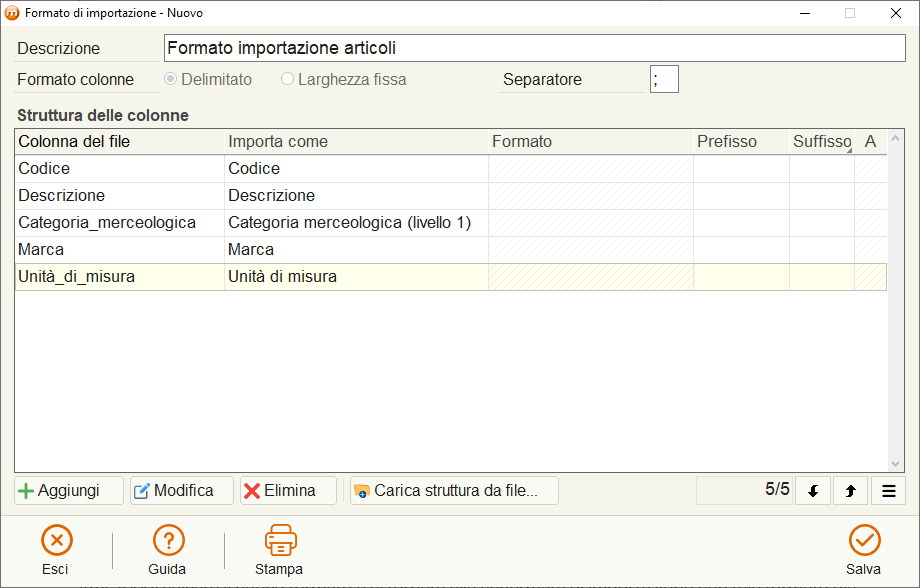920x588 pixels.
Task: Click the table scrollbar down arrow
Action: (895, 464)
